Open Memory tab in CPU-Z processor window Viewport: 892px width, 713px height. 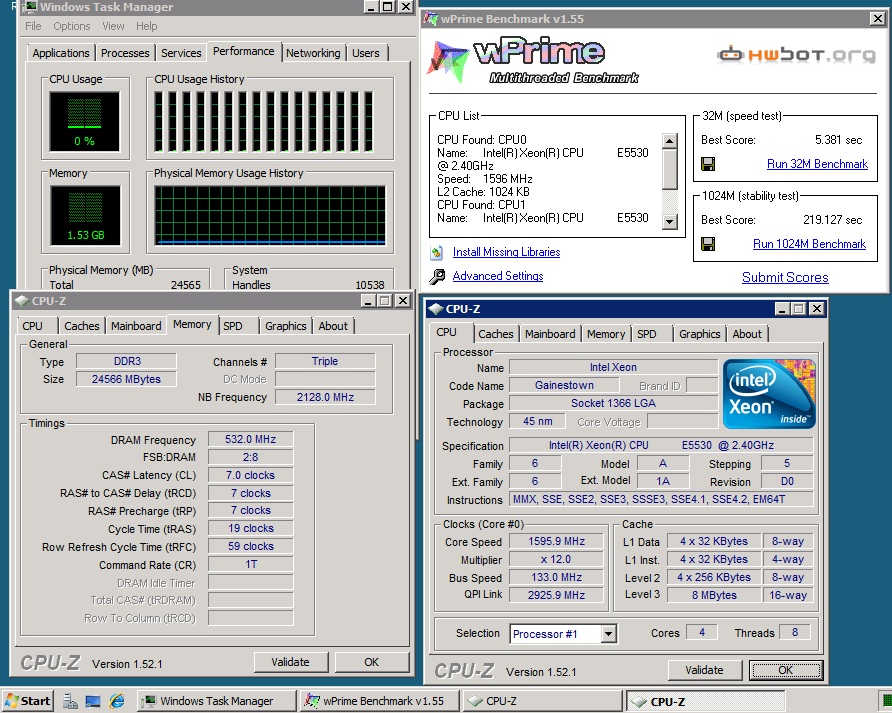coord(606,334)
